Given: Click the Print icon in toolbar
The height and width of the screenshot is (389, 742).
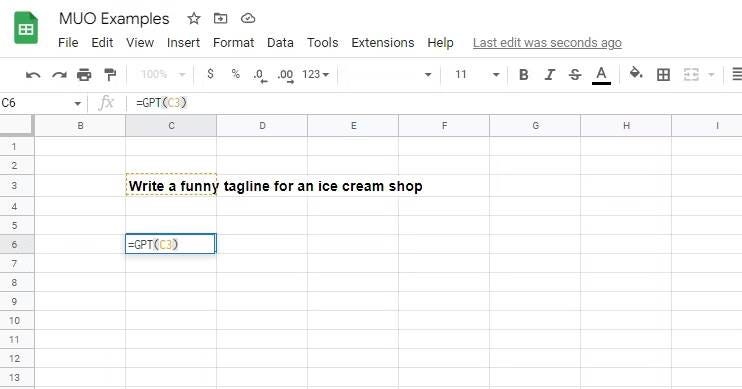Looking at the screenshot, I should [x=84, y=75].
